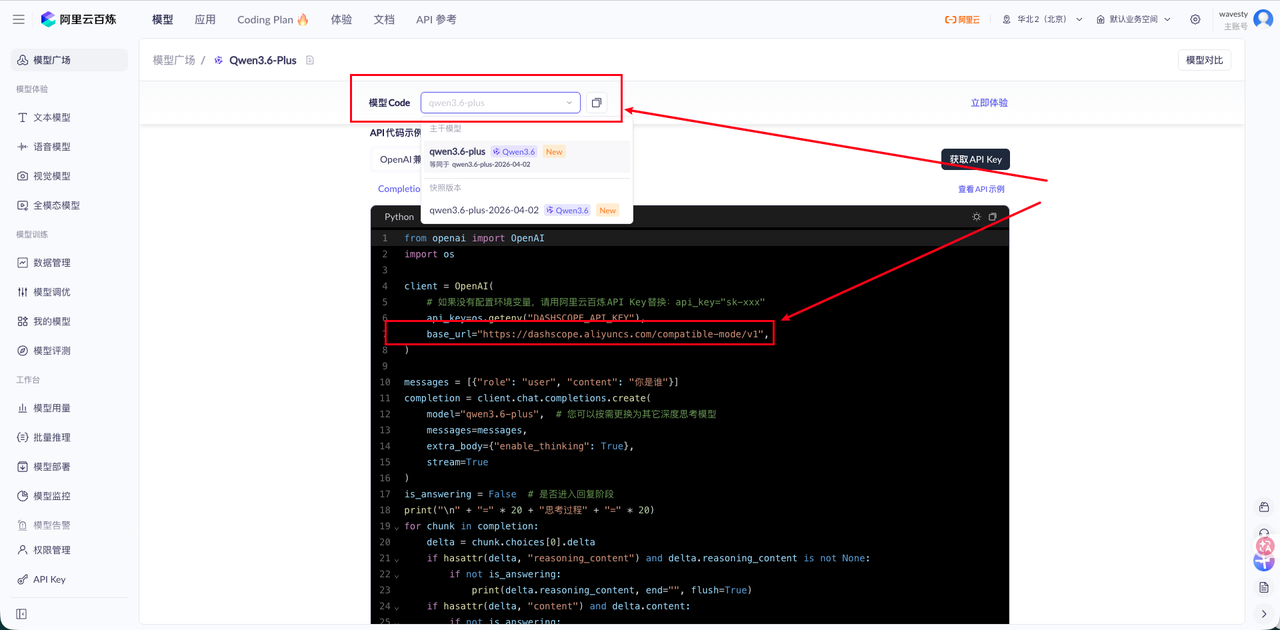The width and height of the screenshot is (1280, 630).
Task: Click the "from openai import OpenAI" line
Action: pyautogui.click(x=474, y=238)
